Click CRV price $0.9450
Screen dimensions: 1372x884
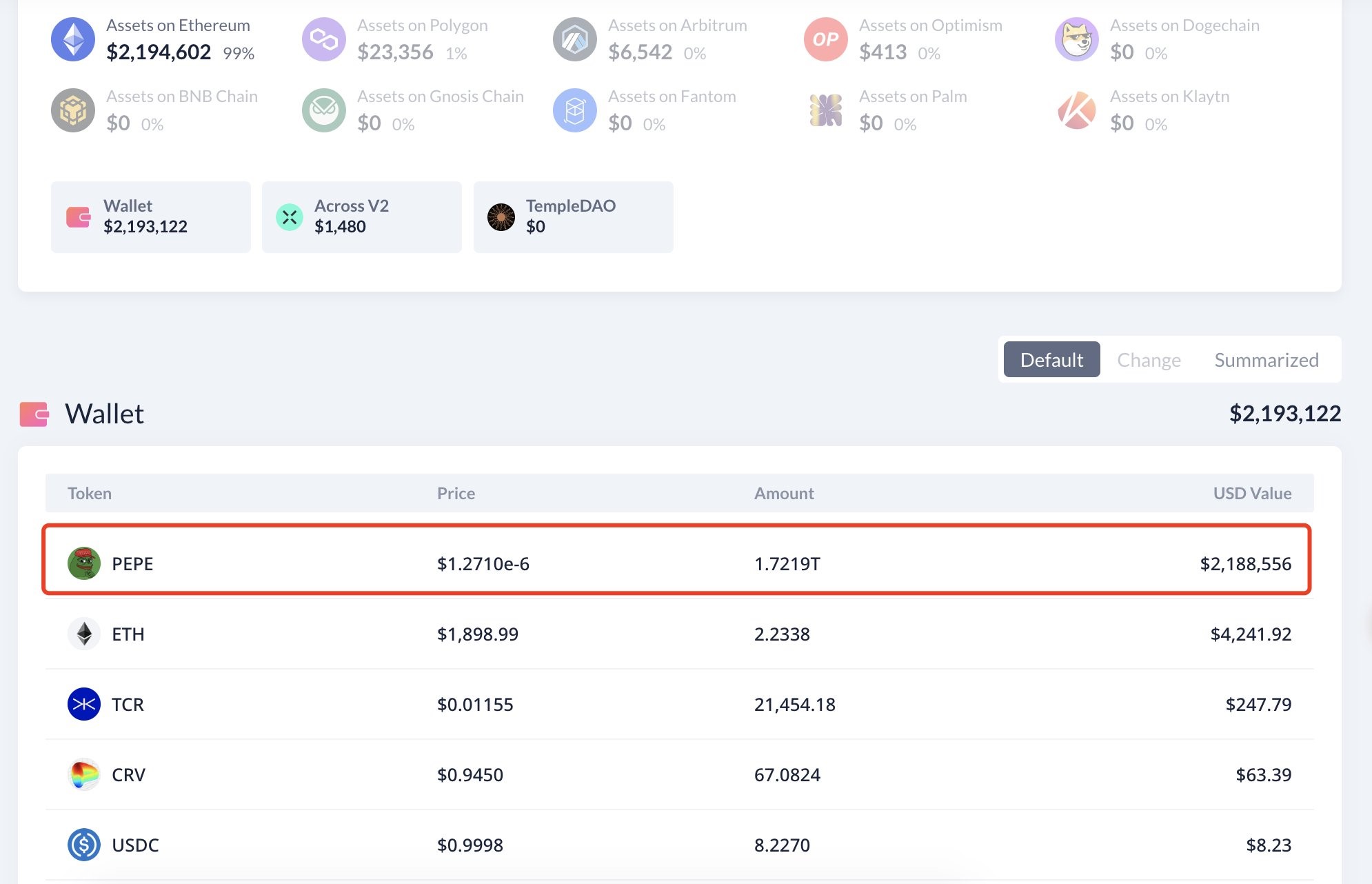click(x=470, y=774)
